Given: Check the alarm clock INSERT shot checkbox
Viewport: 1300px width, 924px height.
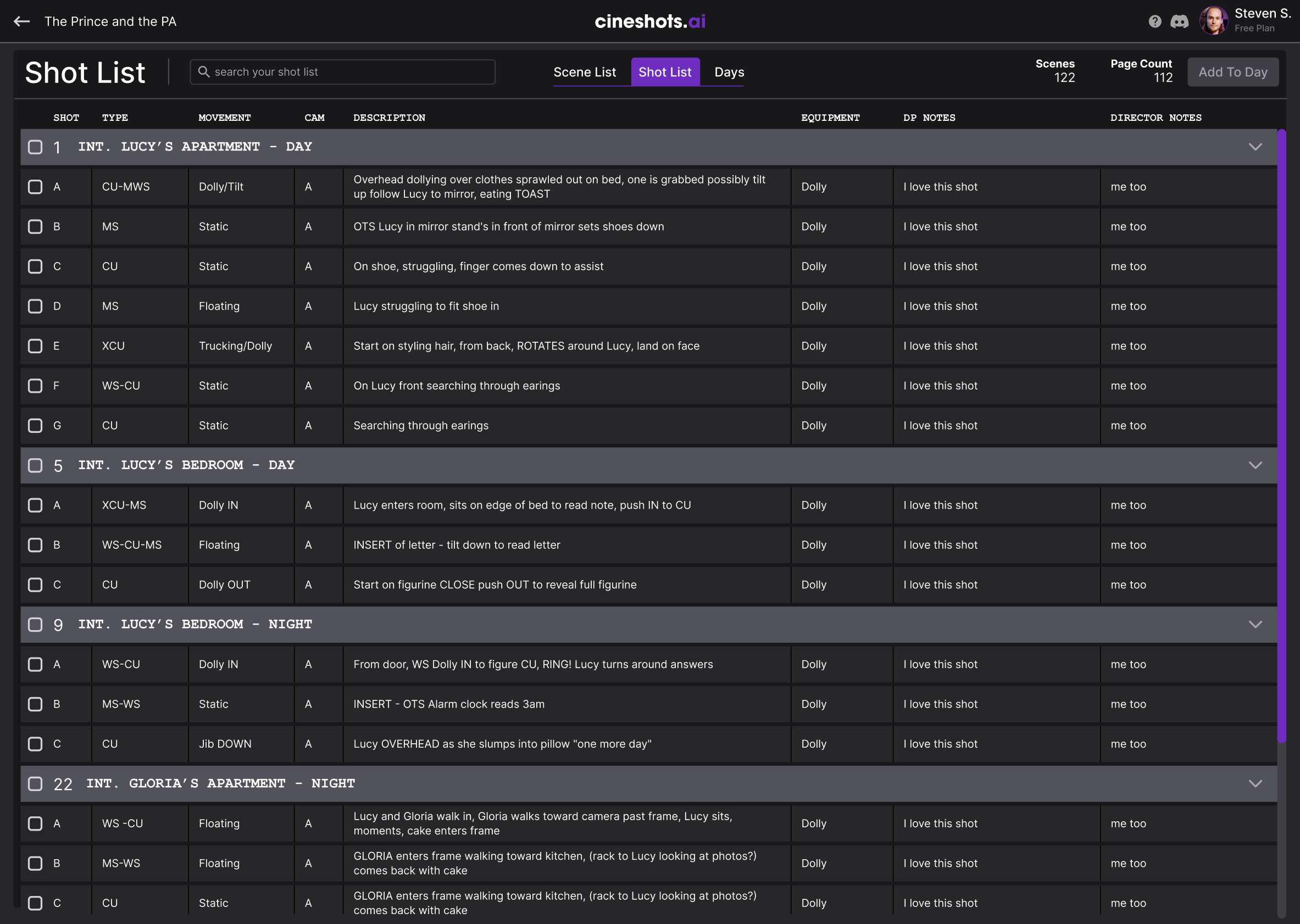Looking at the screenshot, I should tap(35, 704).
